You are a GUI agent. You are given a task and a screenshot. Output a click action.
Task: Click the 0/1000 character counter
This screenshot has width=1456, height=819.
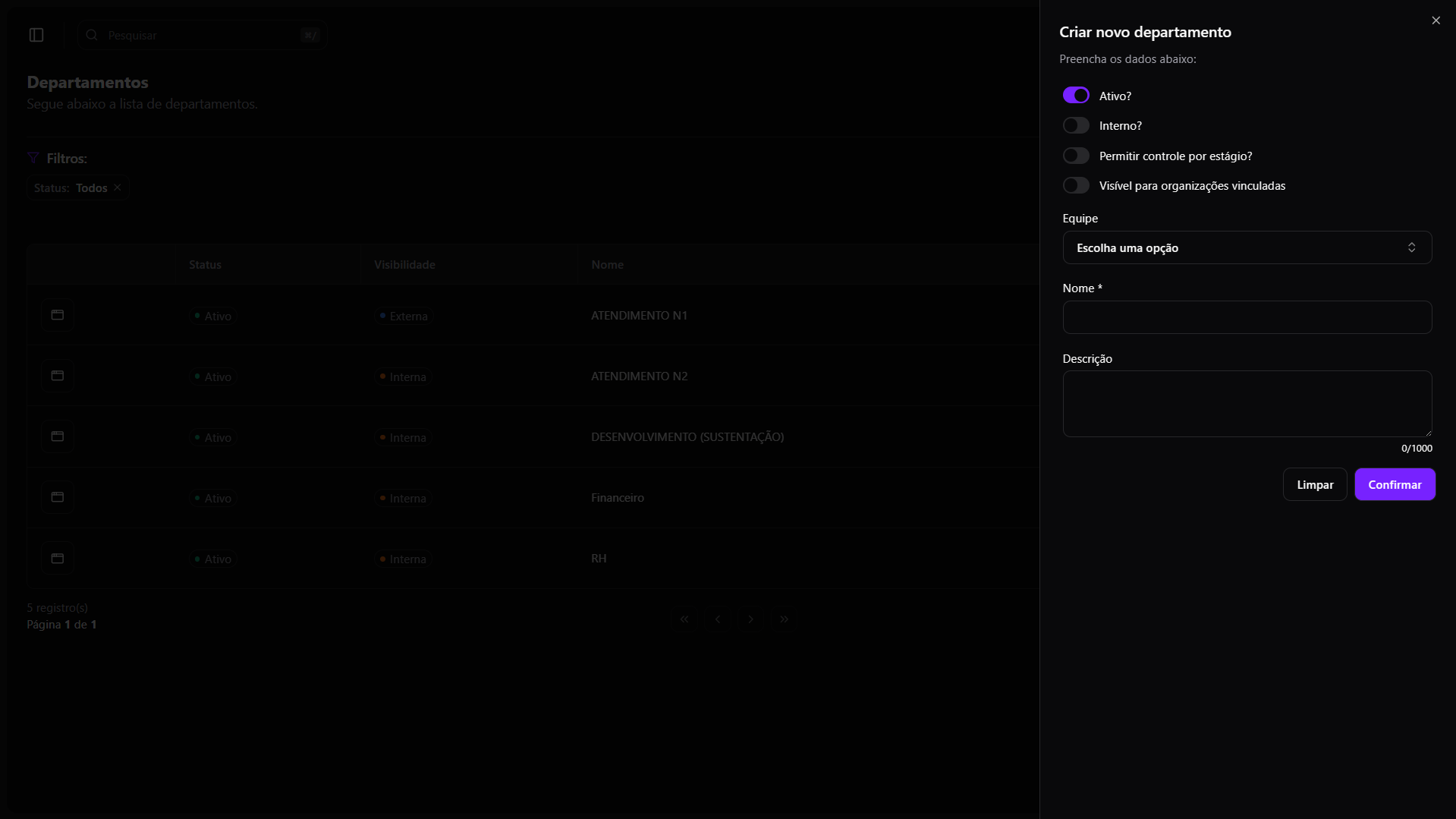point(1417,448)
